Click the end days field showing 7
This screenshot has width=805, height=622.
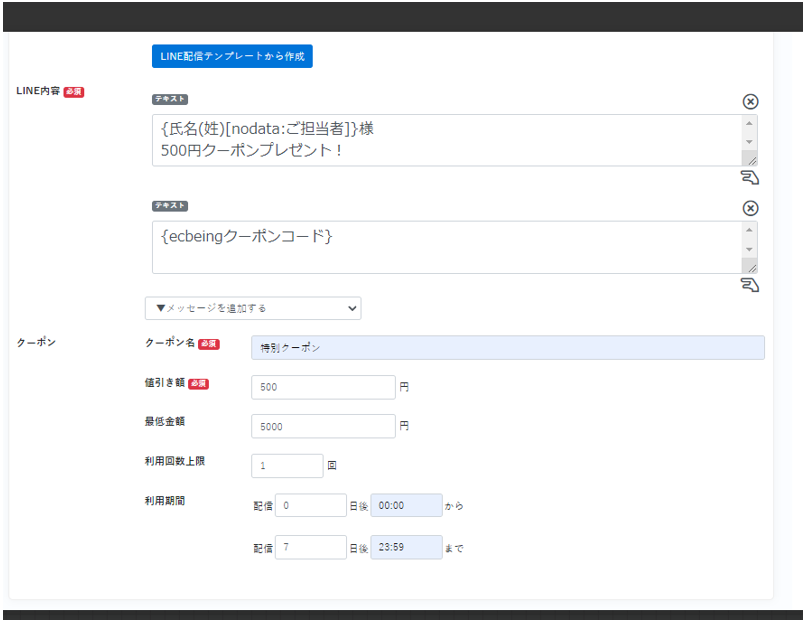(310, 548)
